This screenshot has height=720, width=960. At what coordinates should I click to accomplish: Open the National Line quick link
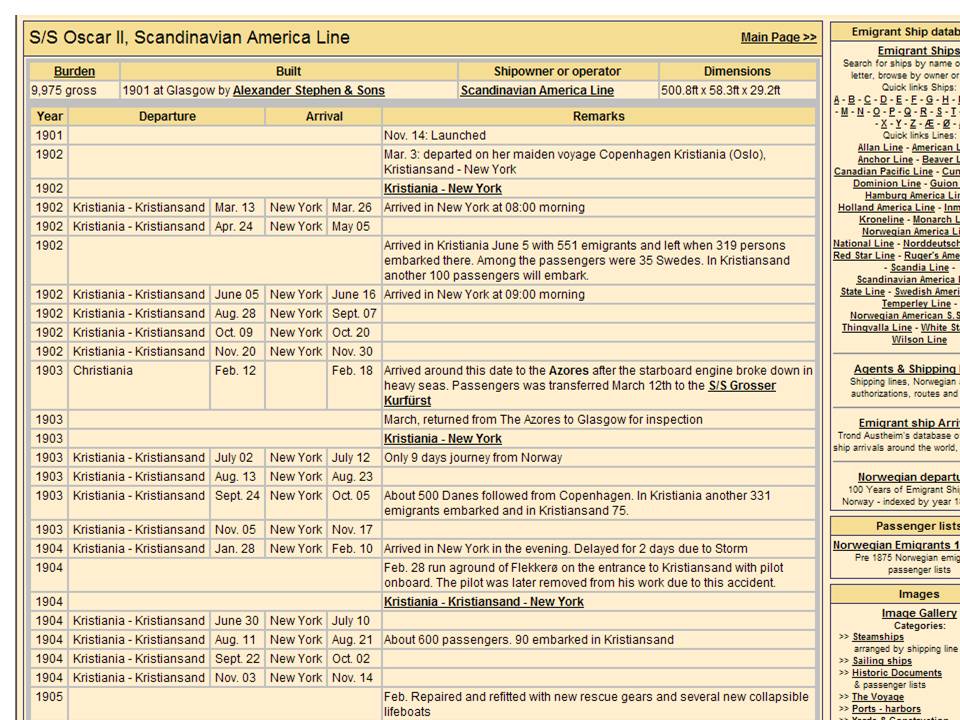[863, 244]
